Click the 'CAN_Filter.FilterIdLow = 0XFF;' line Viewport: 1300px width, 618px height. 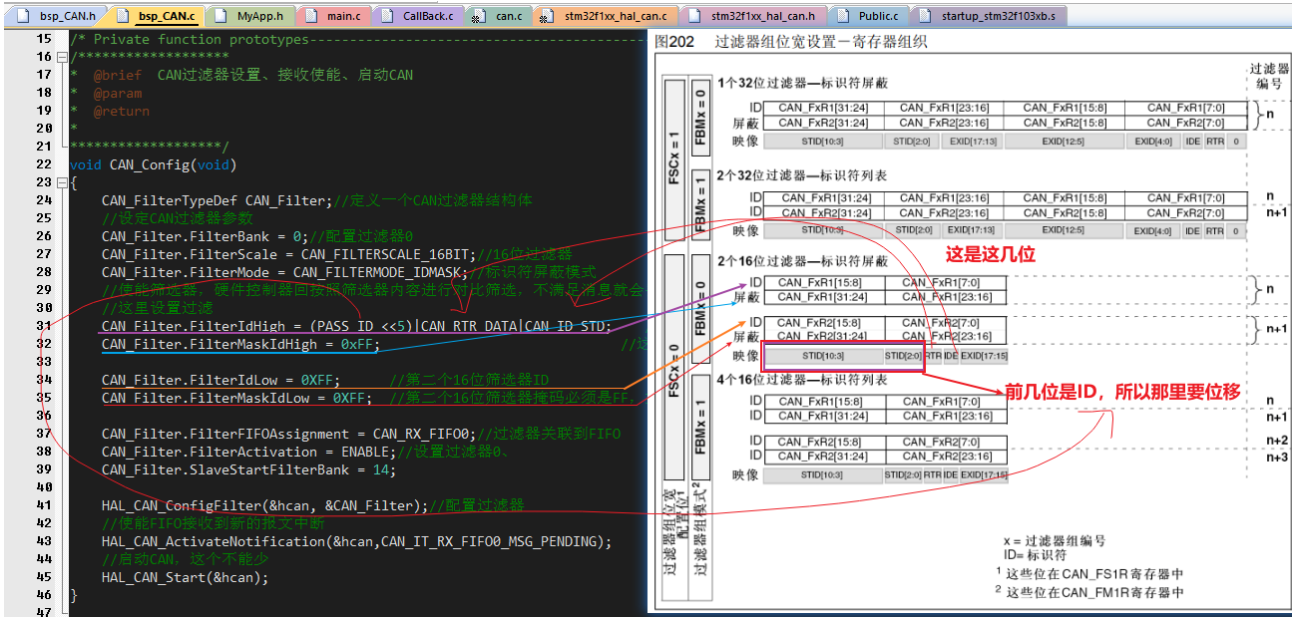pos(220,381)
